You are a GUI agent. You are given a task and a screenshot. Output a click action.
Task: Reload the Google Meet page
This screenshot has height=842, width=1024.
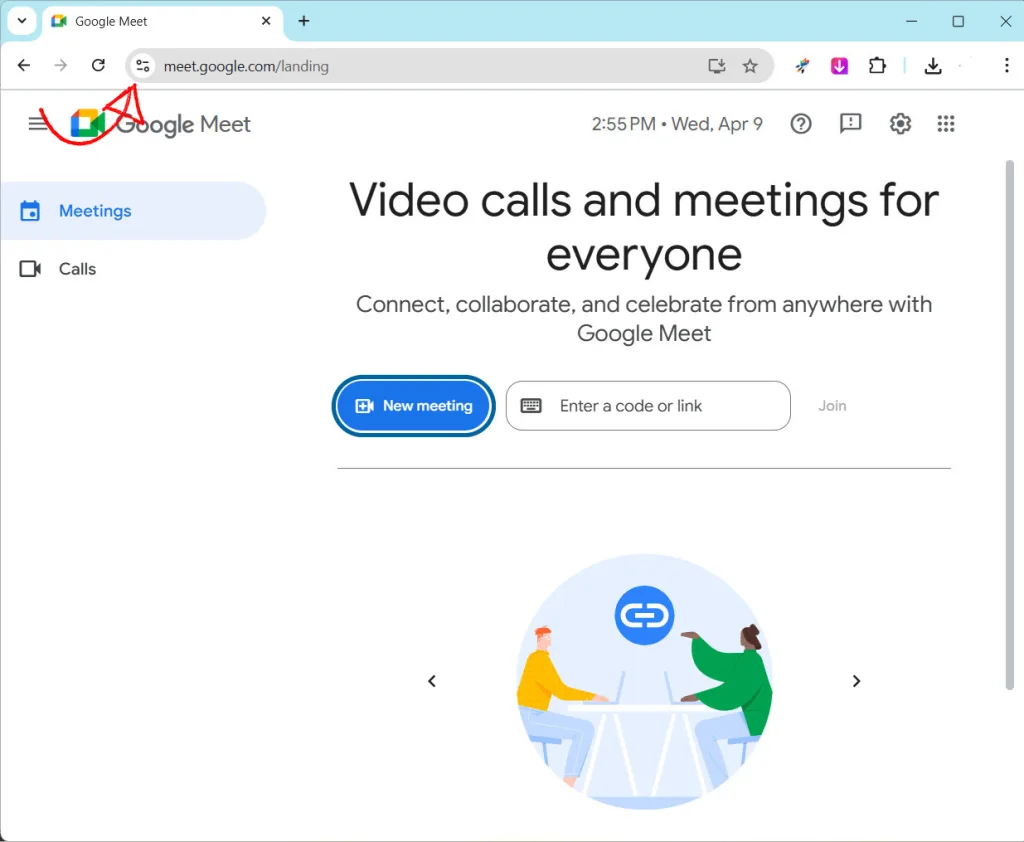(98, 65)
